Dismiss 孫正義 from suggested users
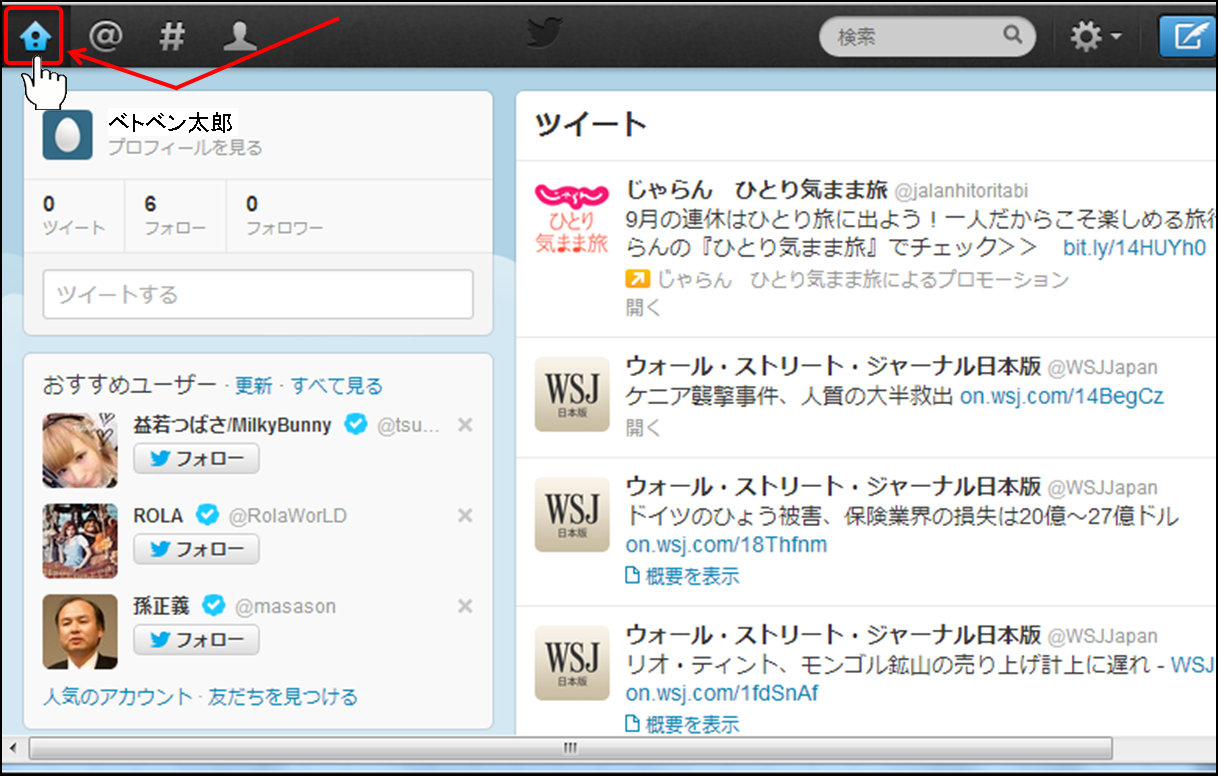 464,606
